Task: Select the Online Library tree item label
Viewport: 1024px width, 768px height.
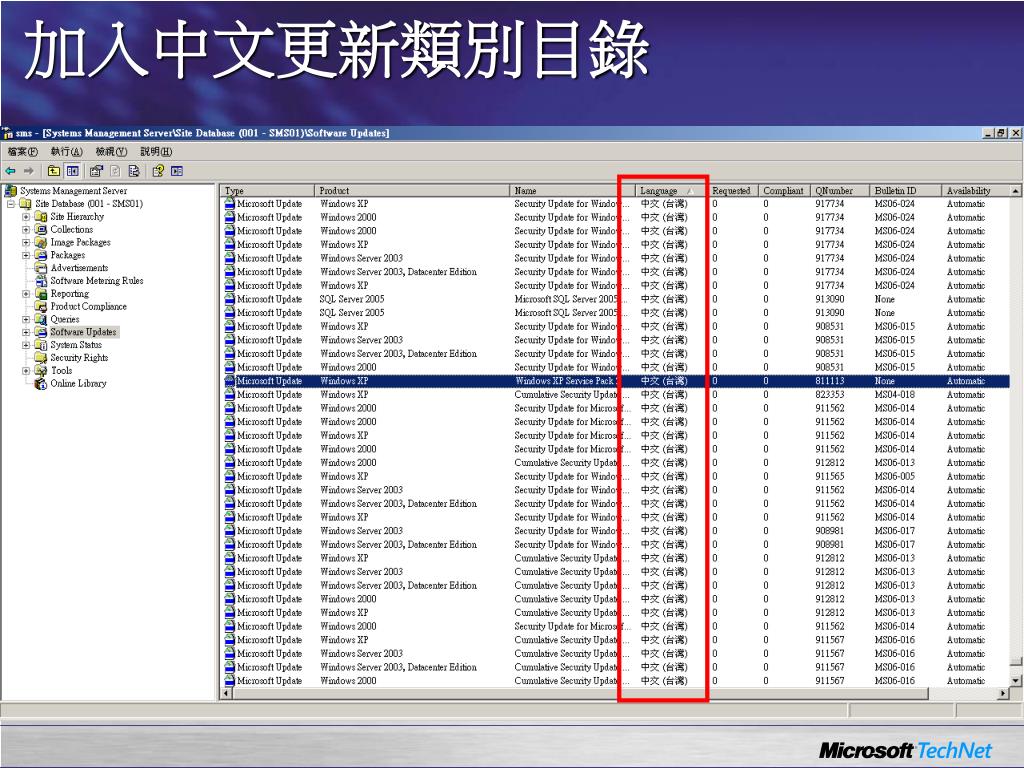Action: [78, 383]
